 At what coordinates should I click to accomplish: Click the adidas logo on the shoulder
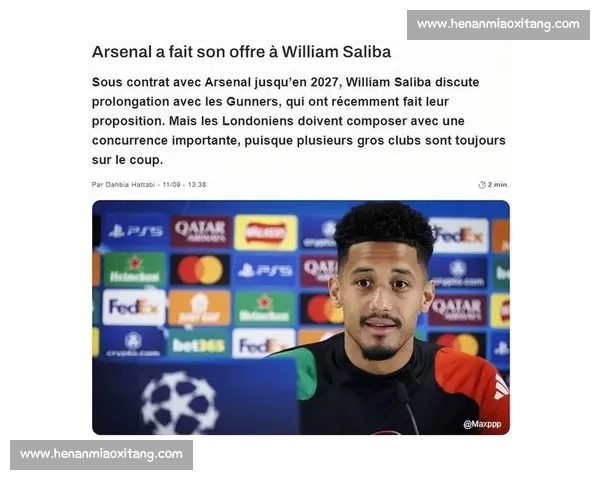[501, 386]
